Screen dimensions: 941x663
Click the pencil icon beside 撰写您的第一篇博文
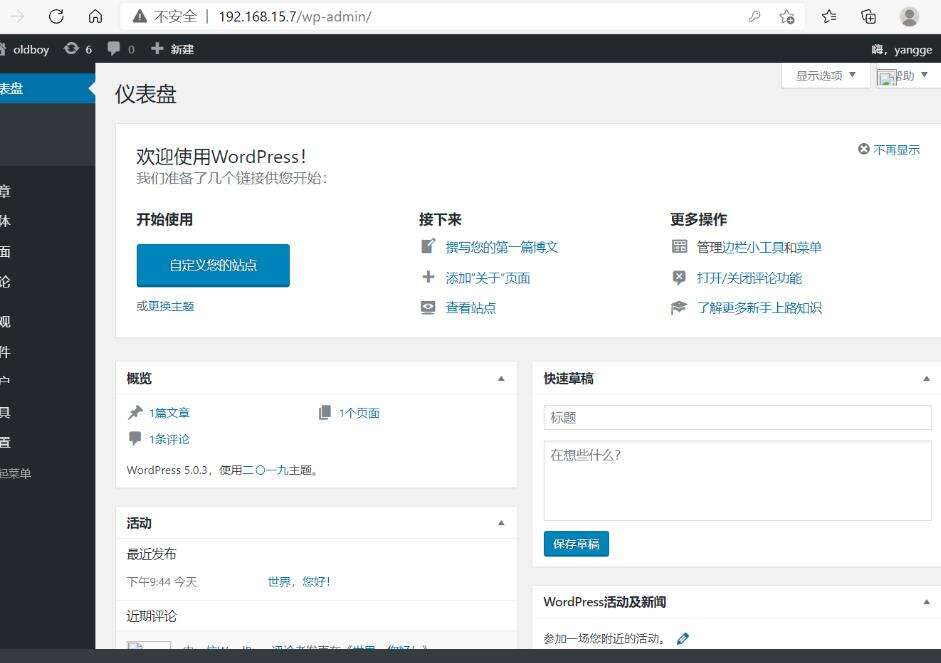pos(428,246)
